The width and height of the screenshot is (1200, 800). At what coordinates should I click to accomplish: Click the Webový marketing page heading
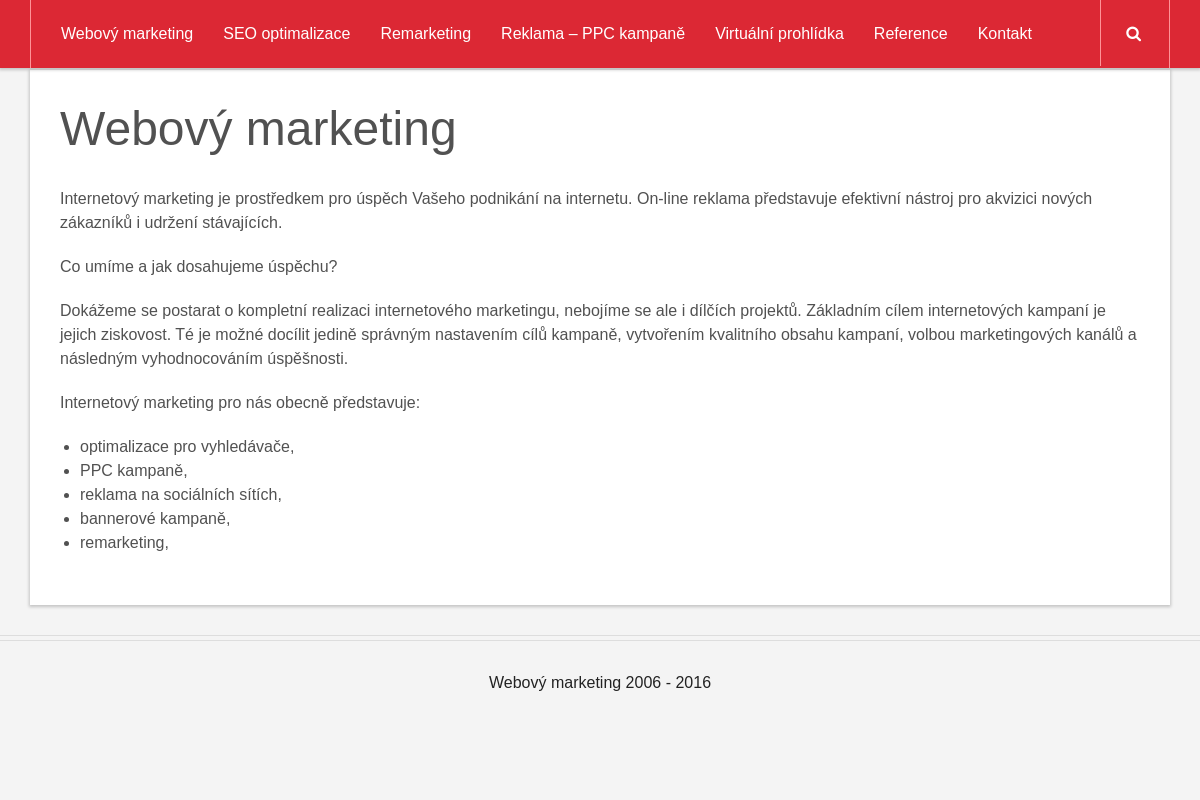[258, 128]
